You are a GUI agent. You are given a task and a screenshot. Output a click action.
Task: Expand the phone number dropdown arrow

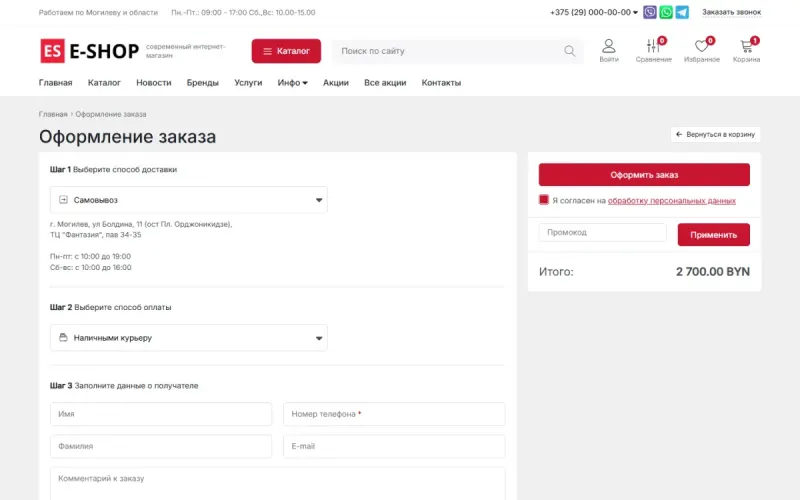[x=635, y=12]
